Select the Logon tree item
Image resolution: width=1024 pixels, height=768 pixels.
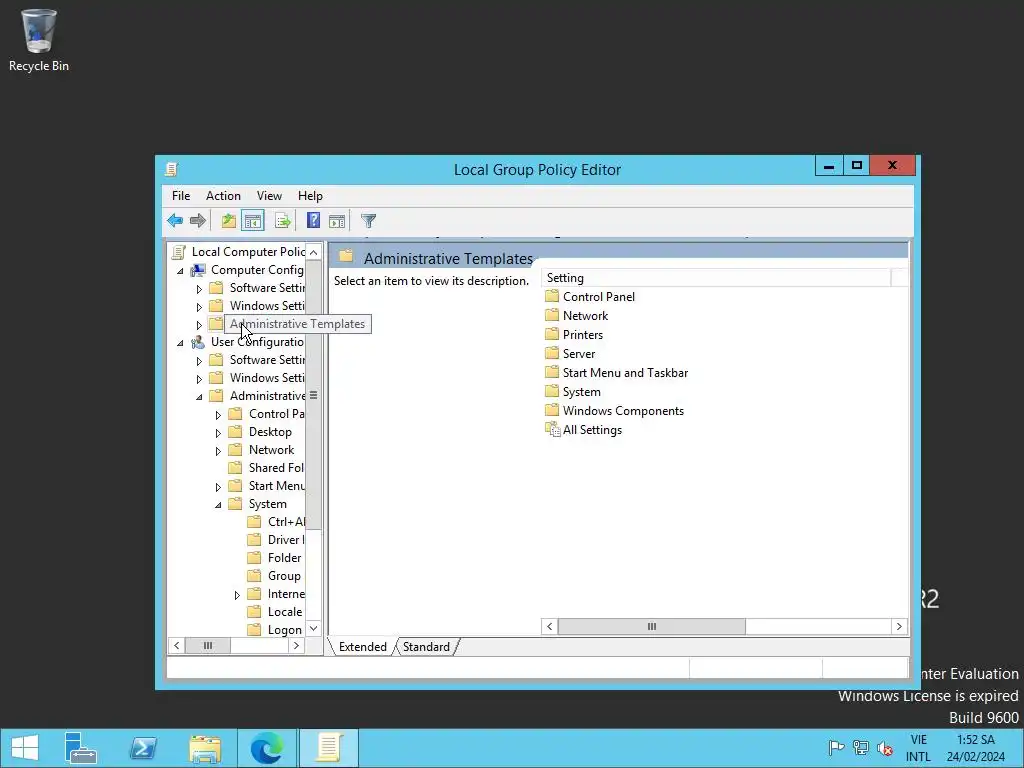point(275,630)
